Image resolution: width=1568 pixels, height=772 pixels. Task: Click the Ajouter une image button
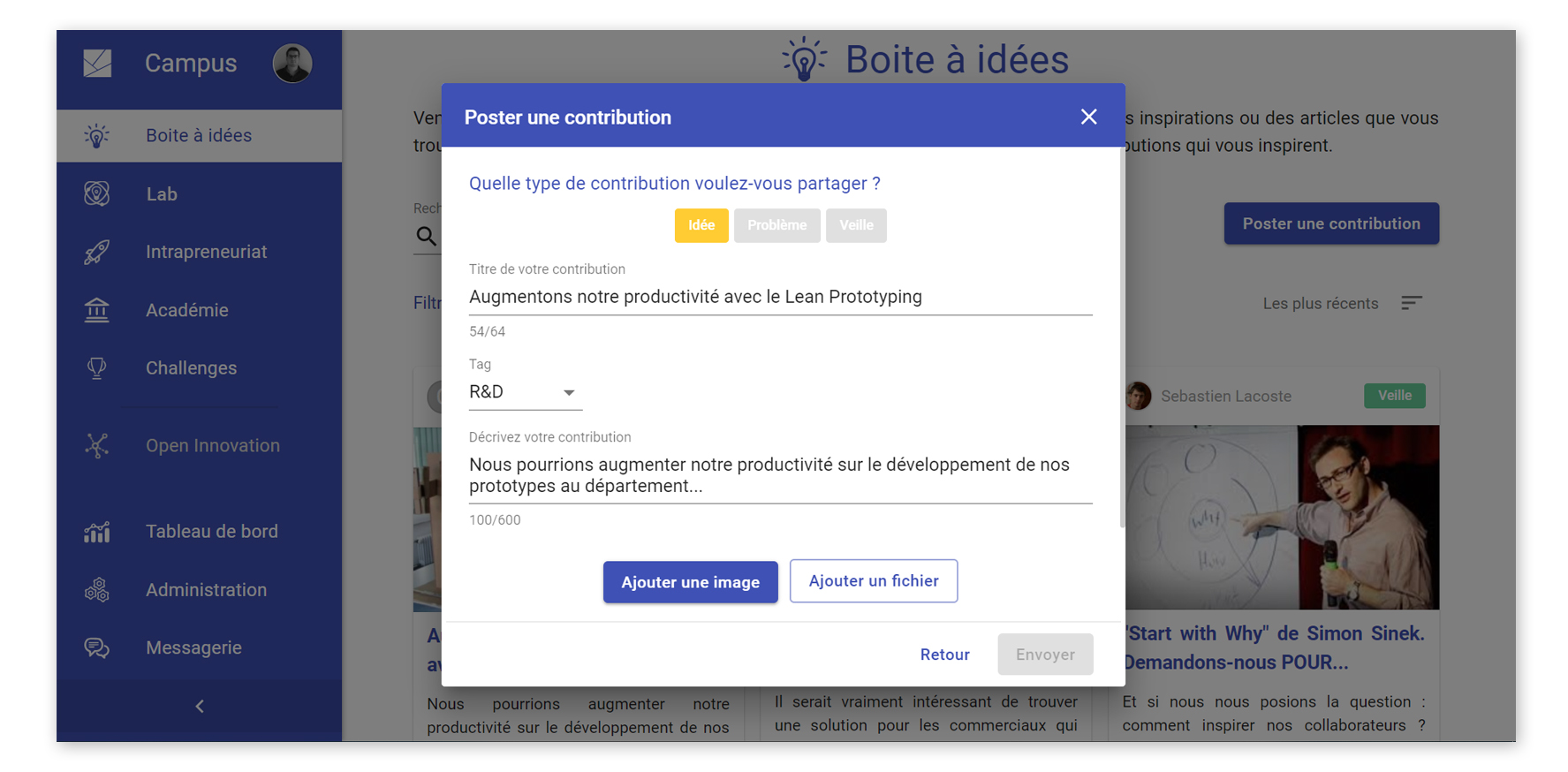[x=690, y=582]
